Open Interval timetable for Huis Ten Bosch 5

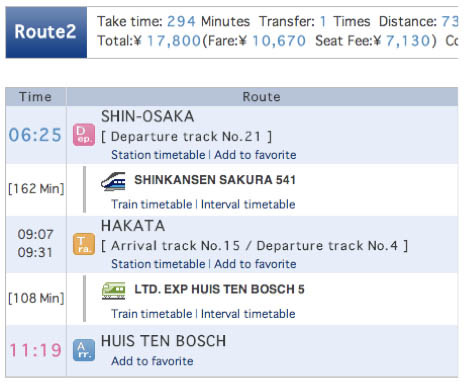coord(248,314)
